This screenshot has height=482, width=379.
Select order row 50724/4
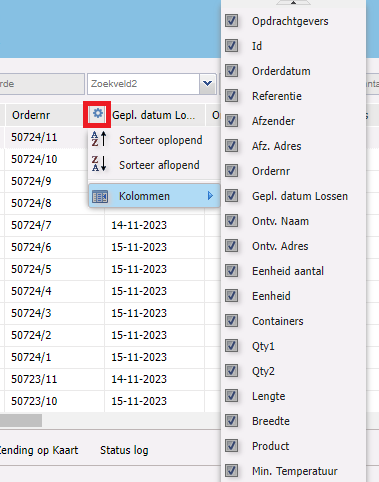[31, 291]
